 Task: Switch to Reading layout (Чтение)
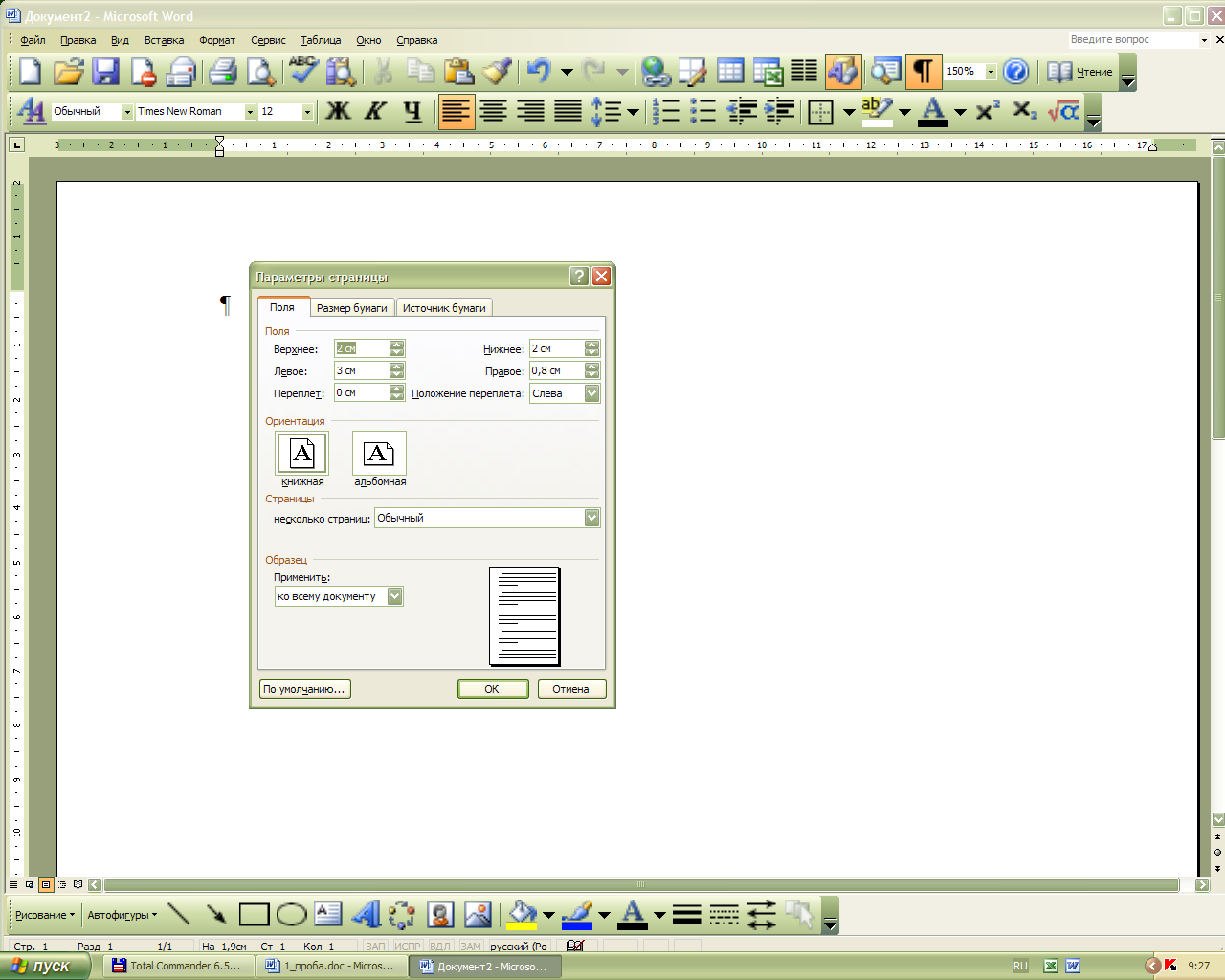click(1080, 72)
